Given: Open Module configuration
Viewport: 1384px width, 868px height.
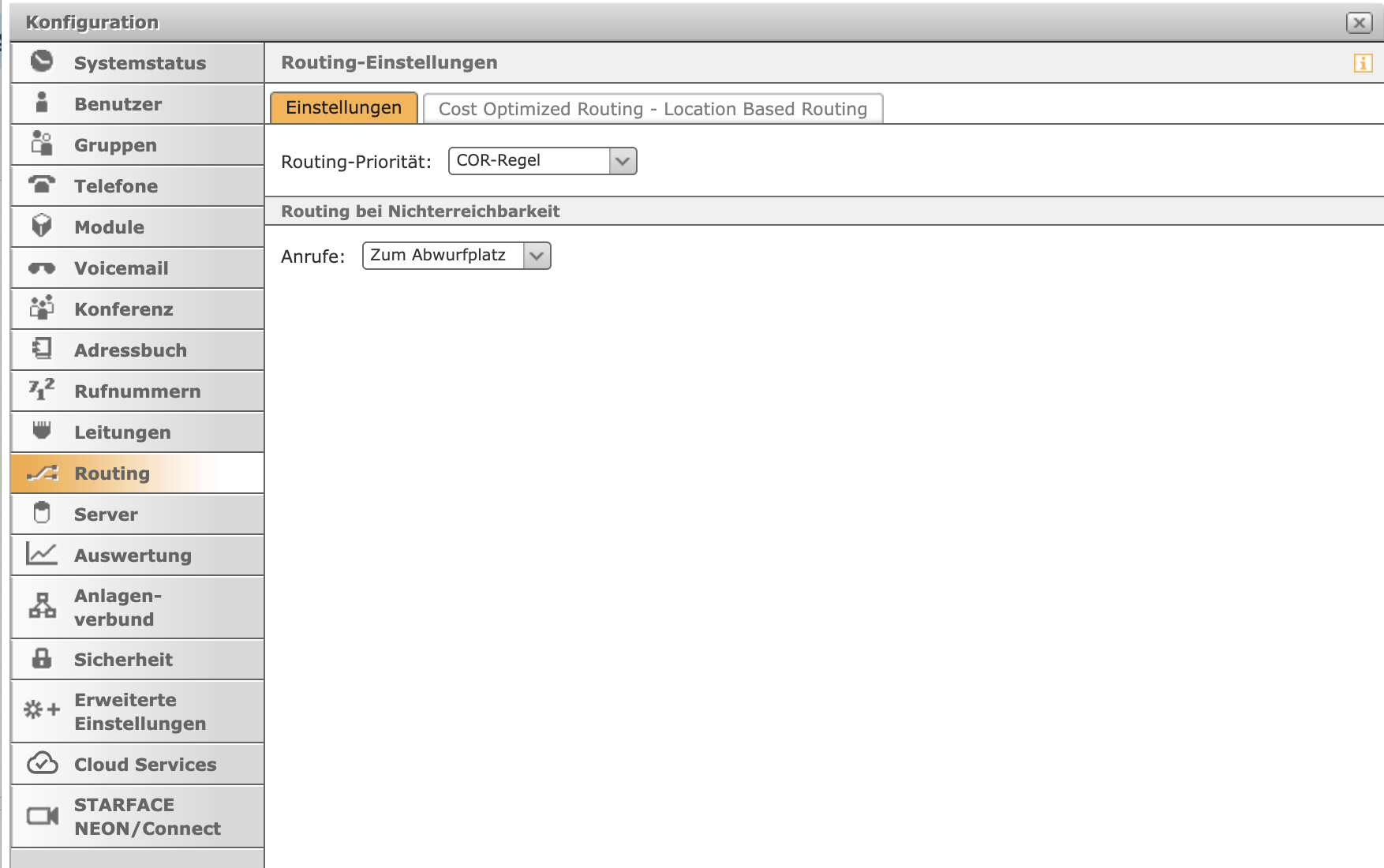Looking at the screenshot, I should click(138, 226).
